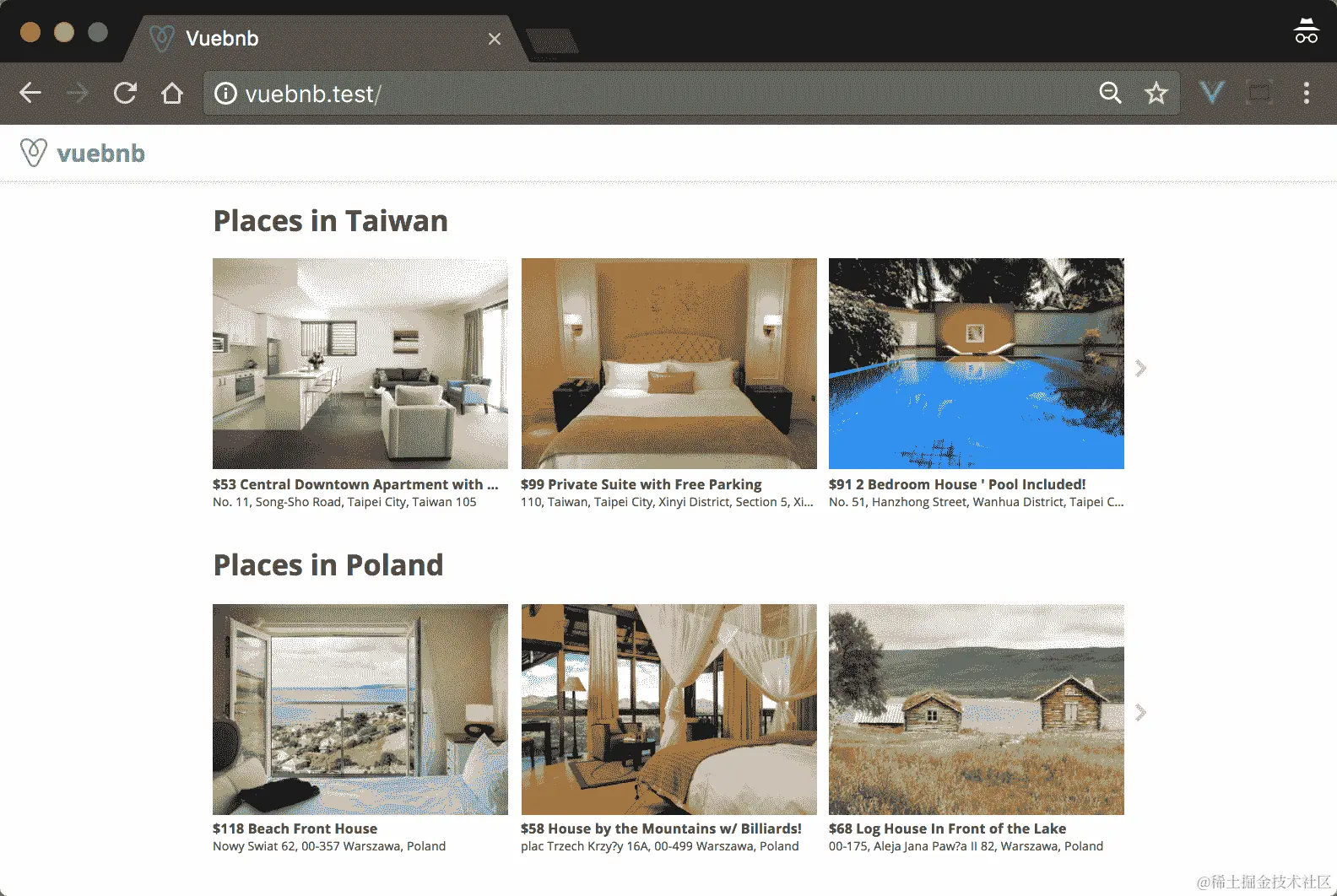Advance the Poland carousel with right chevron

coord(1140,713)
